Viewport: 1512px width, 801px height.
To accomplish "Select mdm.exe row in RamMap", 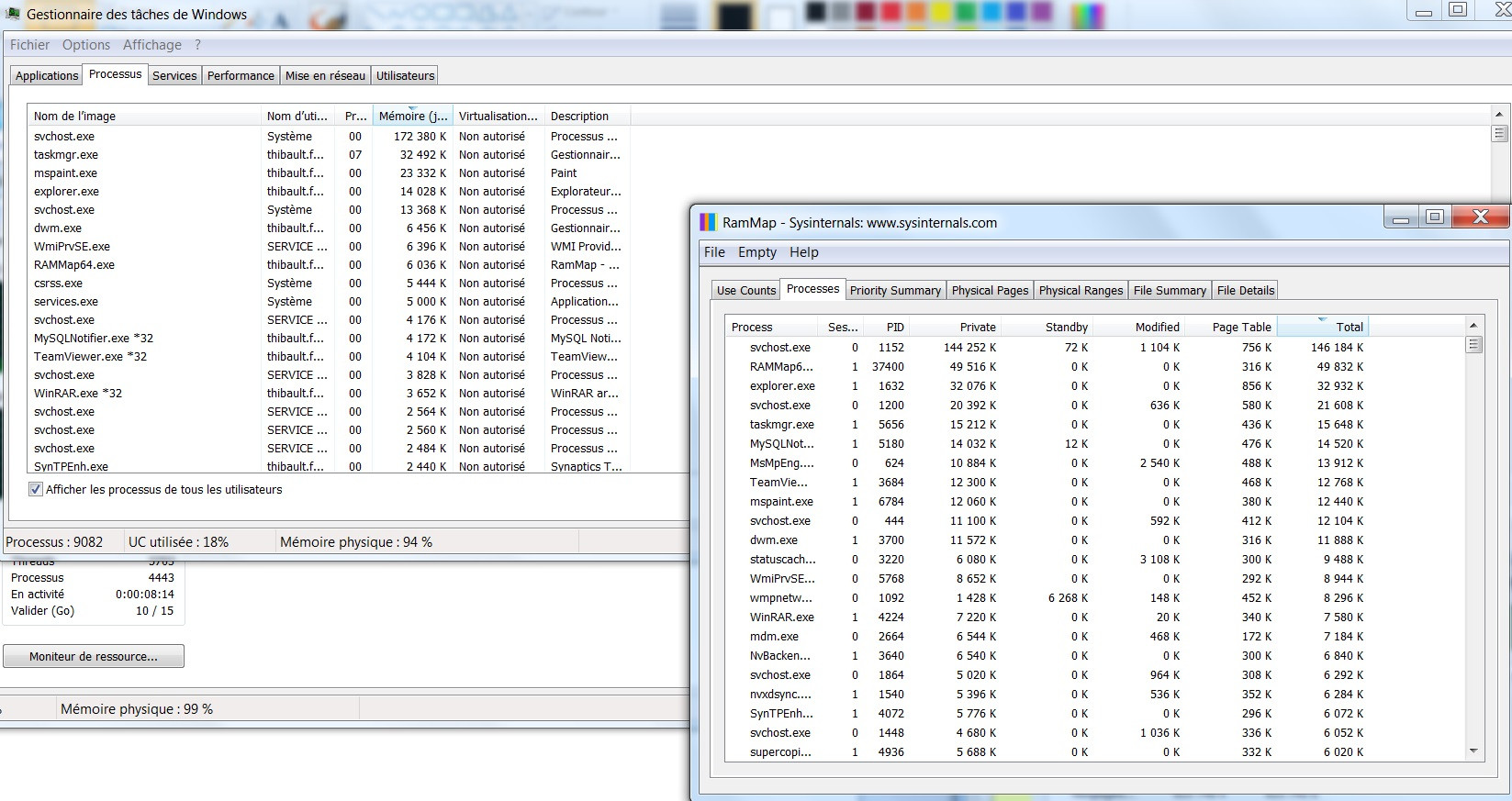I will point(1047,637).
